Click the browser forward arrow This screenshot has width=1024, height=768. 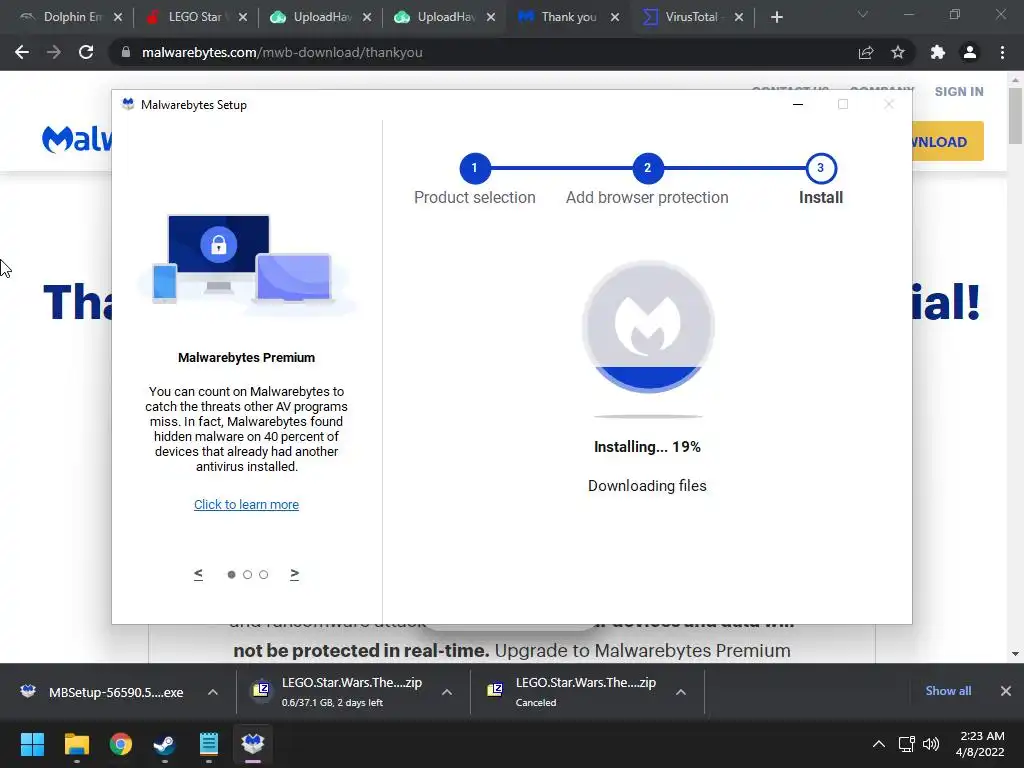(54, 52)
